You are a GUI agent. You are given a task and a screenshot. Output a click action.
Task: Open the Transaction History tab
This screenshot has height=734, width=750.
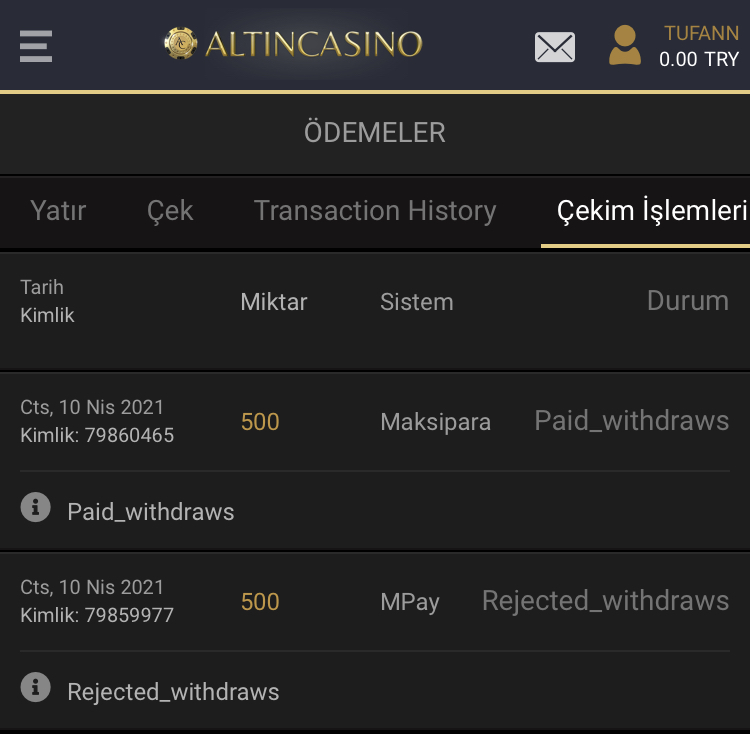pyautogui.click(x=375, y=211)
